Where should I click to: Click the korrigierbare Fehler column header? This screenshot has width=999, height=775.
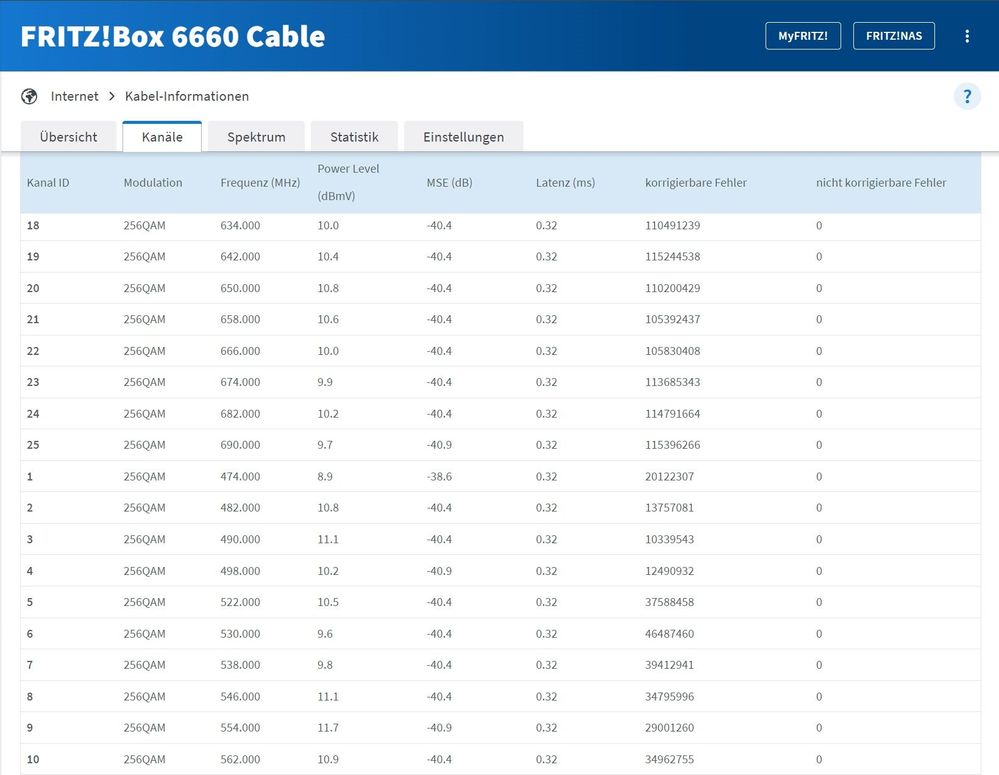(696, 183)
